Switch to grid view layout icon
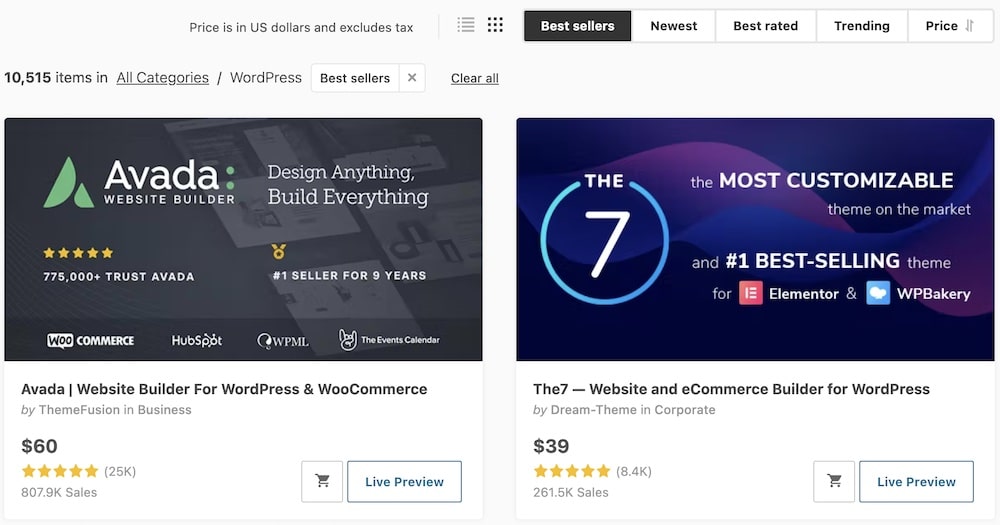Viewport: 1000px width, 525px height. (495, 25)
